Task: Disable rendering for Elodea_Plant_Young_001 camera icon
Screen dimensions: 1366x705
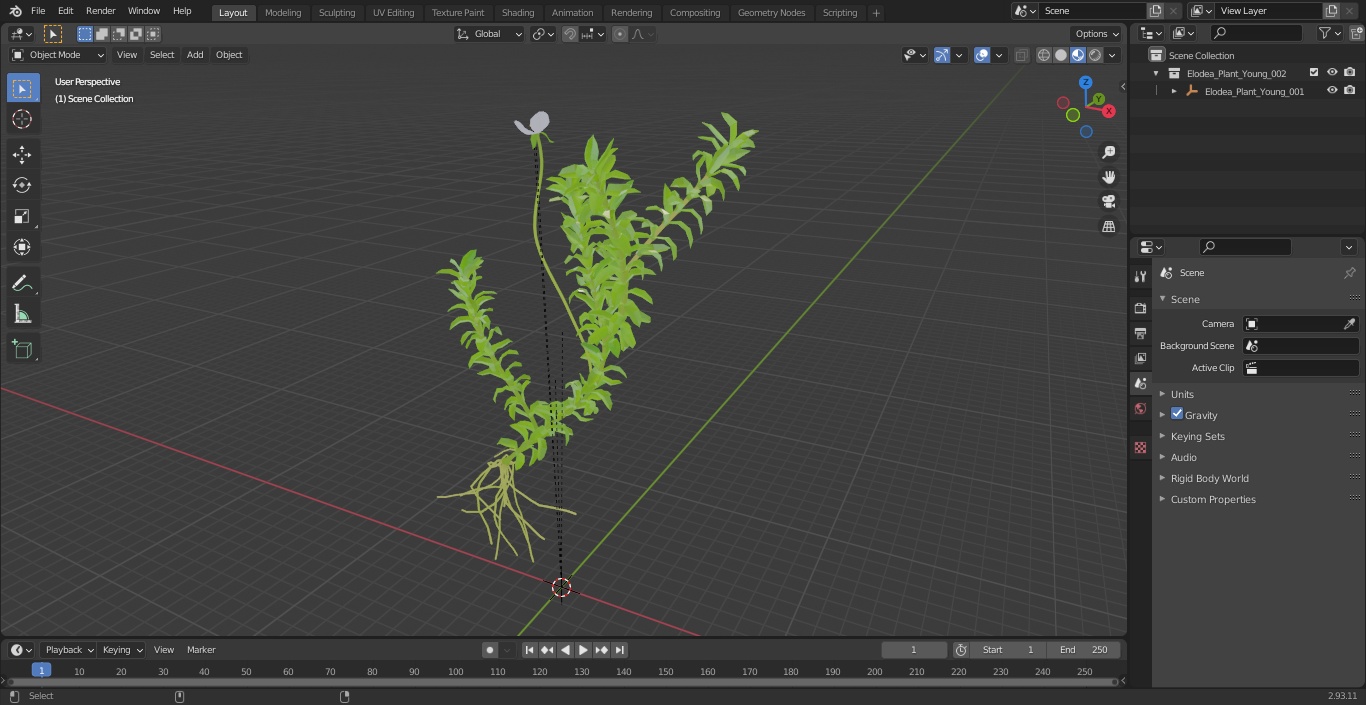Action: click(1350, 91)
